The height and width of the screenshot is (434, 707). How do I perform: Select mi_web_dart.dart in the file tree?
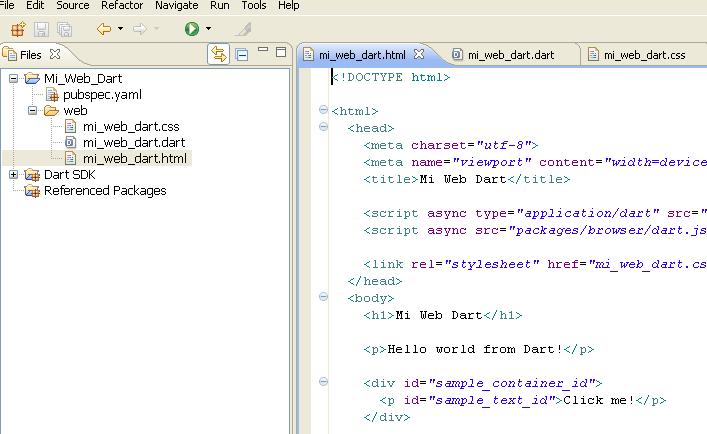[134, 142]
